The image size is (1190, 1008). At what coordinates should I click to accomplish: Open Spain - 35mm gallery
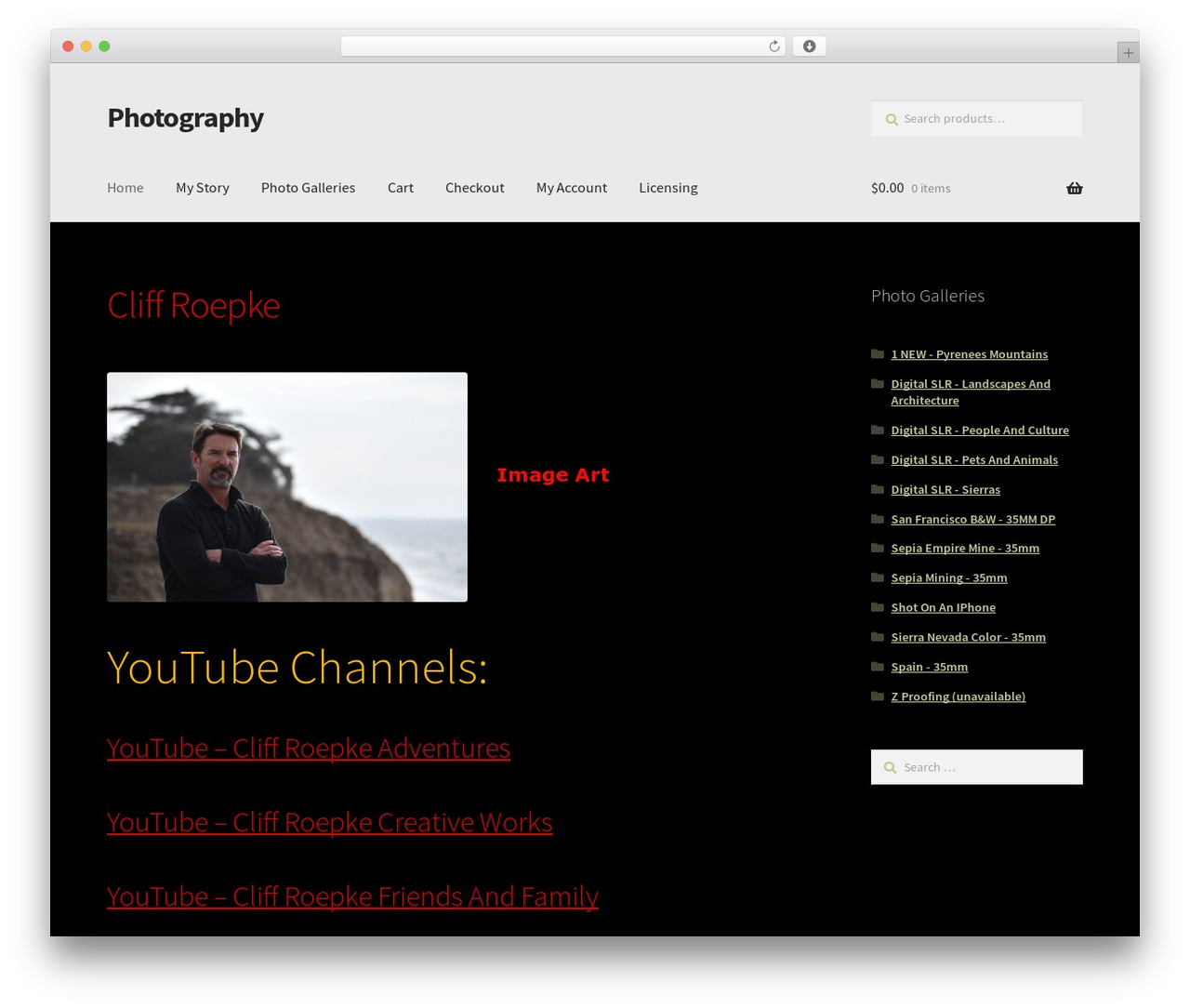tap(929, 668)
